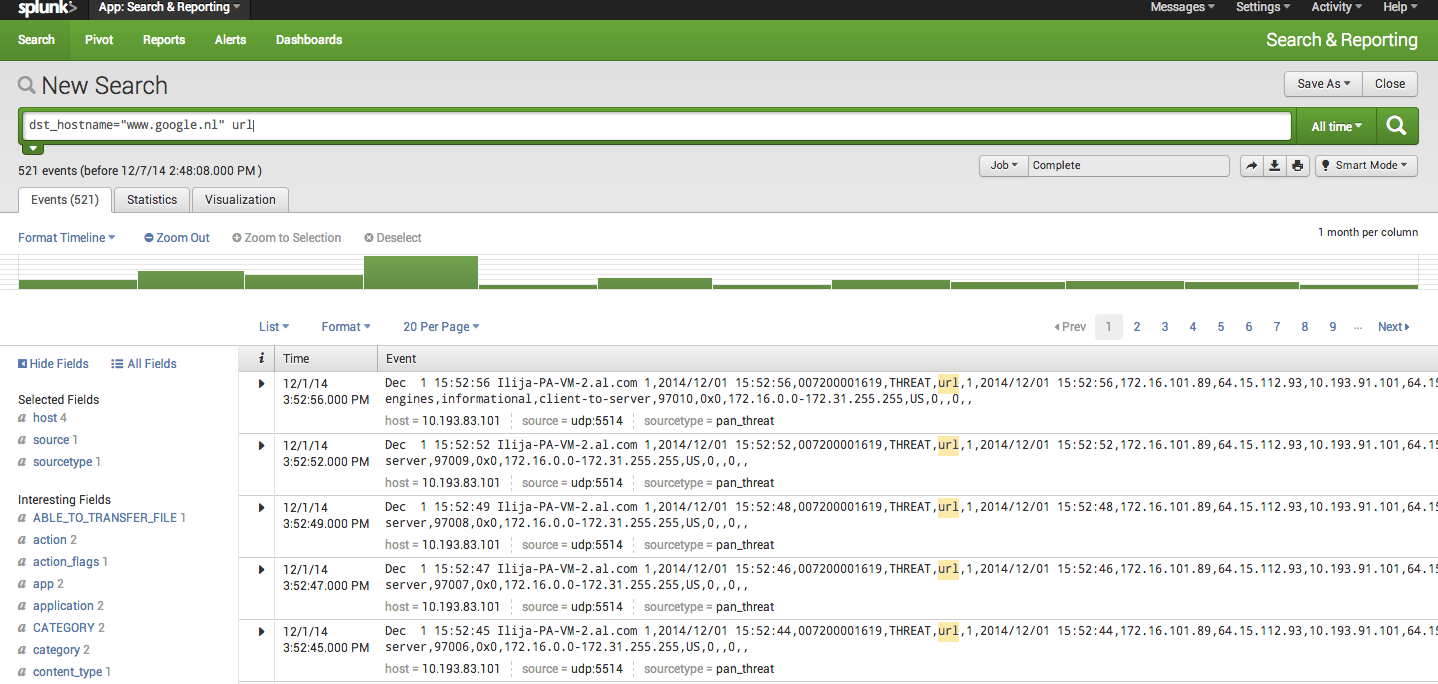Go to results page 3
The image size is (1438, 684).
tap(1164, 326)
